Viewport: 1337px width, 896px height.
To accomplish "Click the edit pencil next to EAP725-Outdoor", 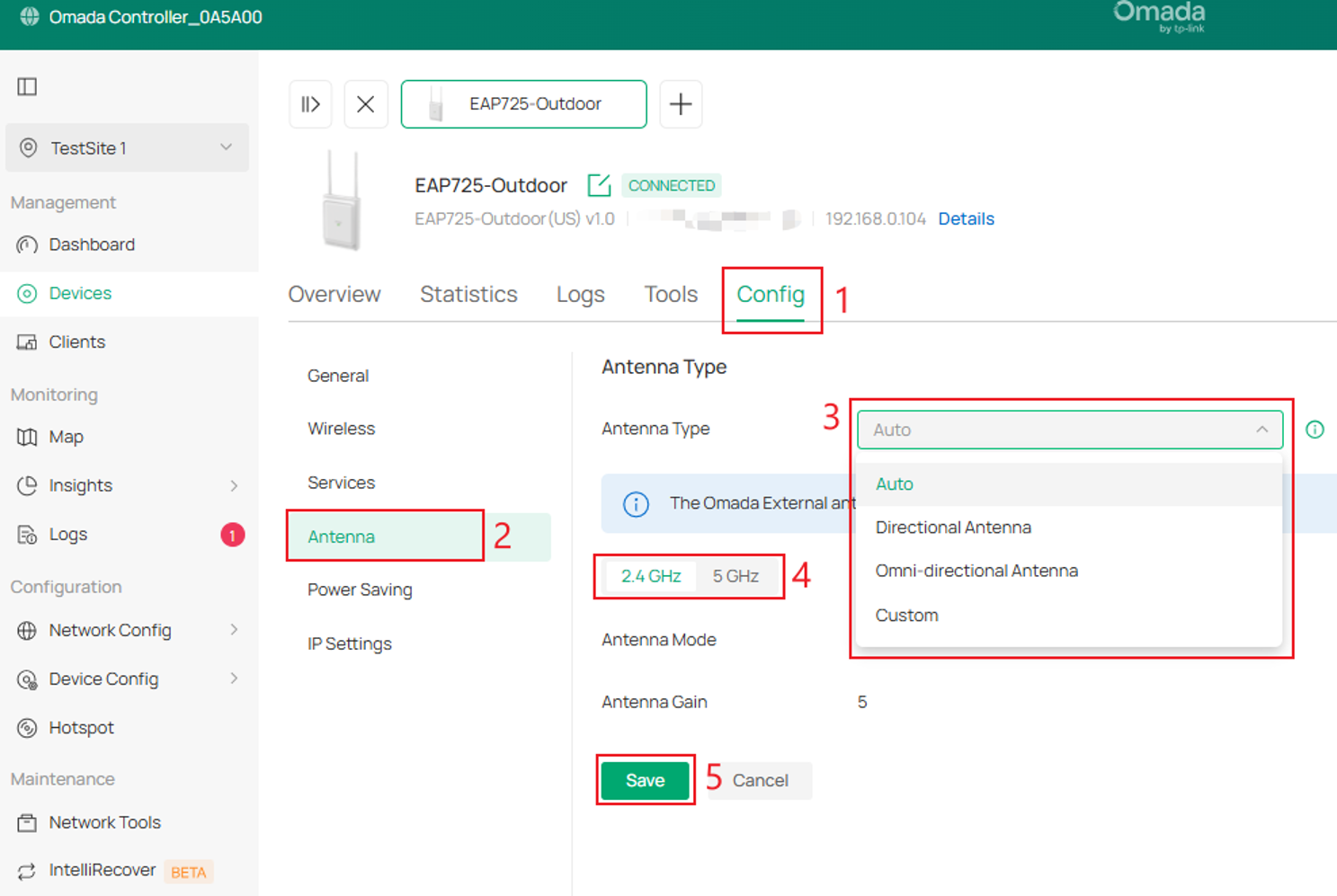I will [599, 185].
